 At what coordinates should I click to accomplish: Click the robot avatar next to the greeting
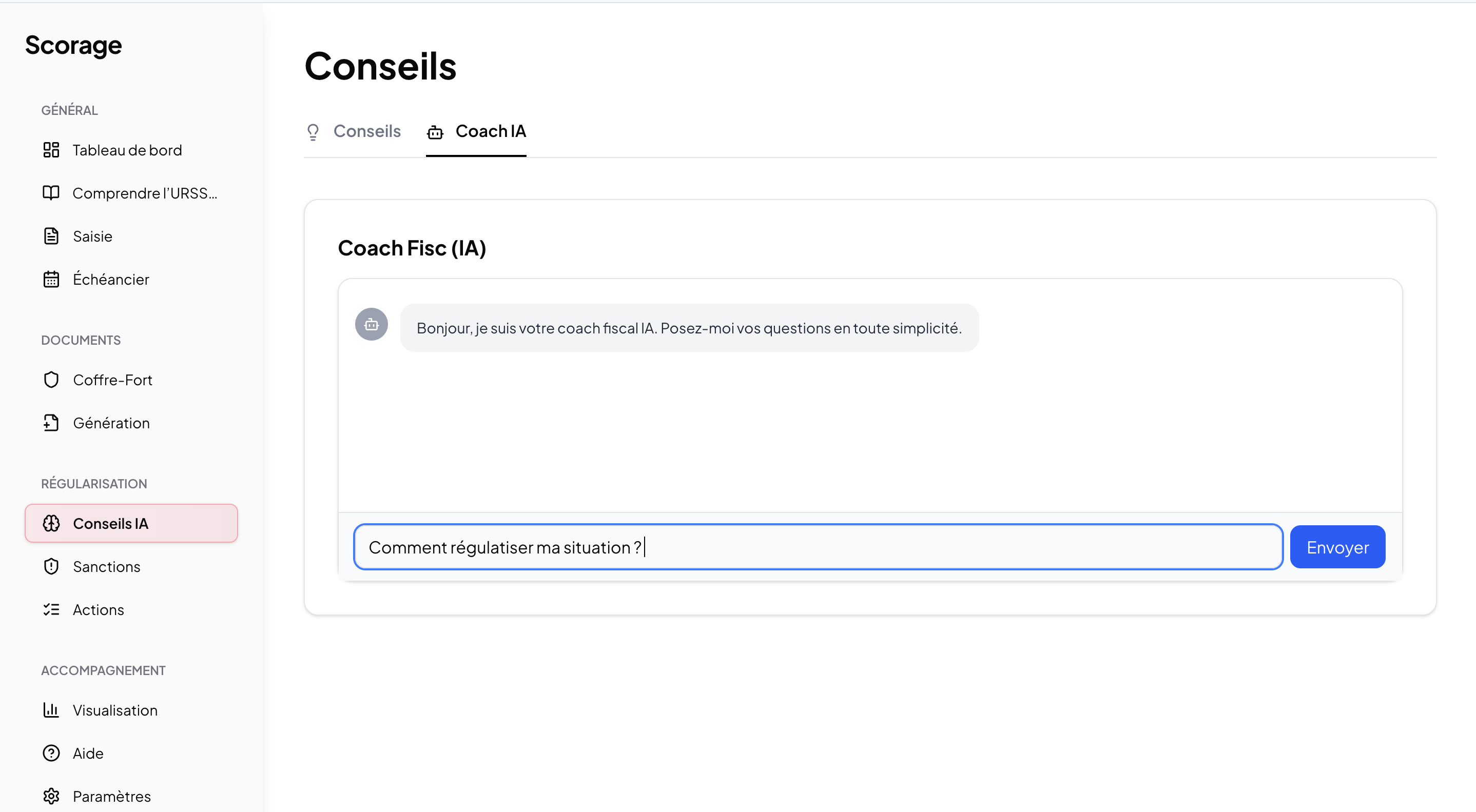(371, 324)
